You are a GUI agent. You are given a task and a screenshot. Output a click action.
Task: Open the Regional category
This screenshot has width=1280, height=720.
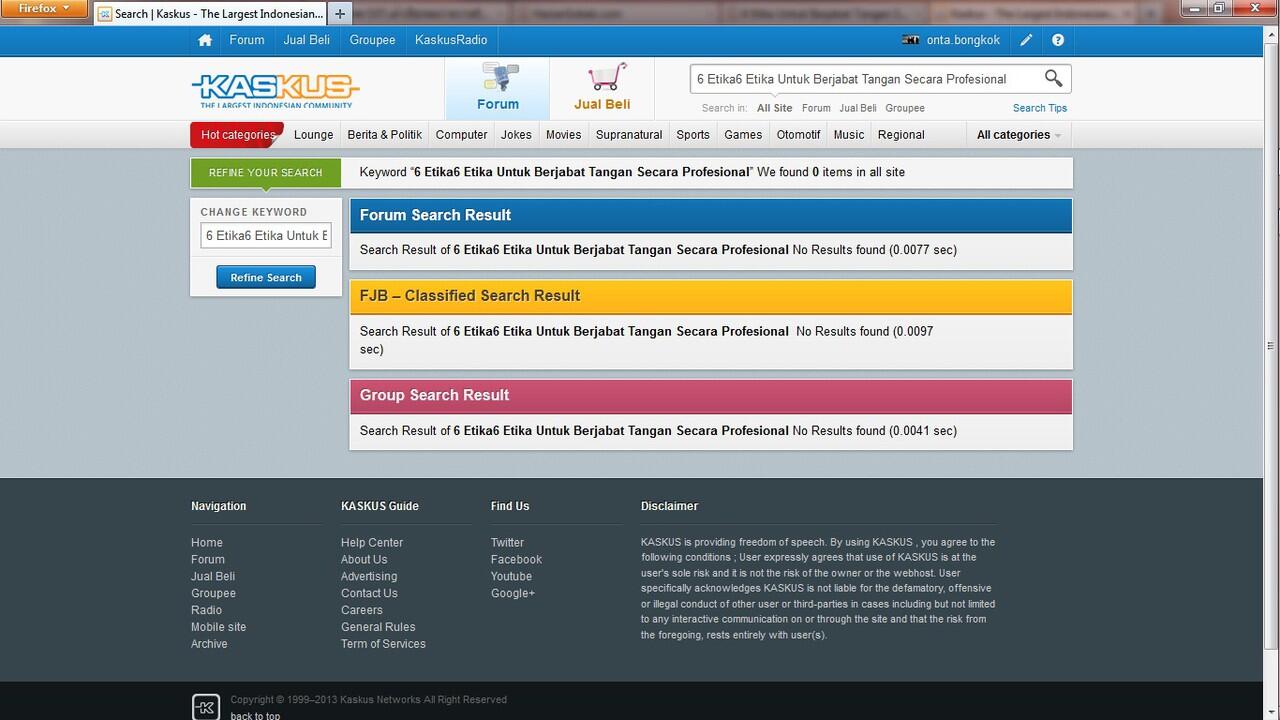click(x=901, y=135)
